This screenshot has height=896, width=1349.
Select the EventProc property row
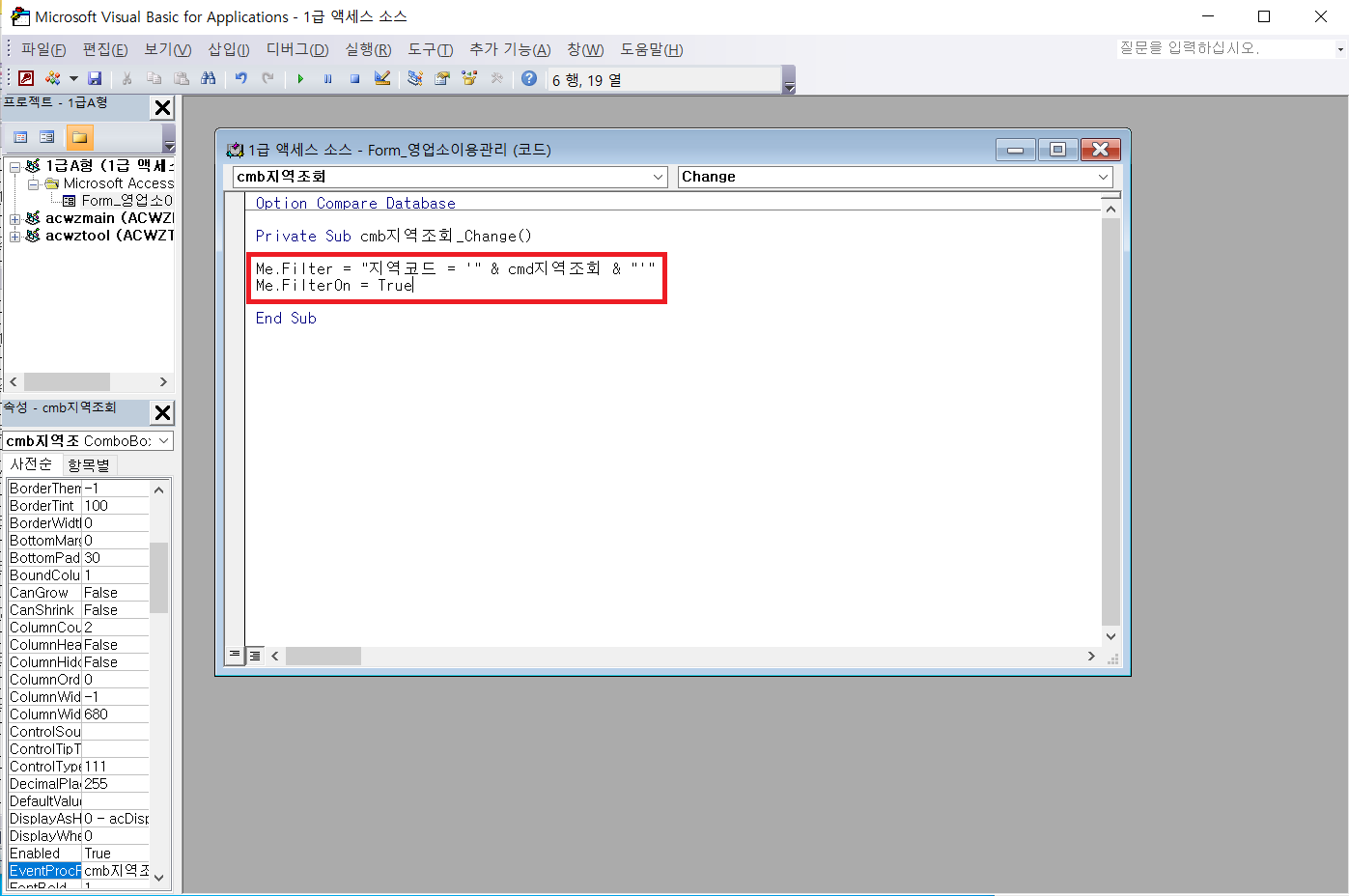click(78, 871)
